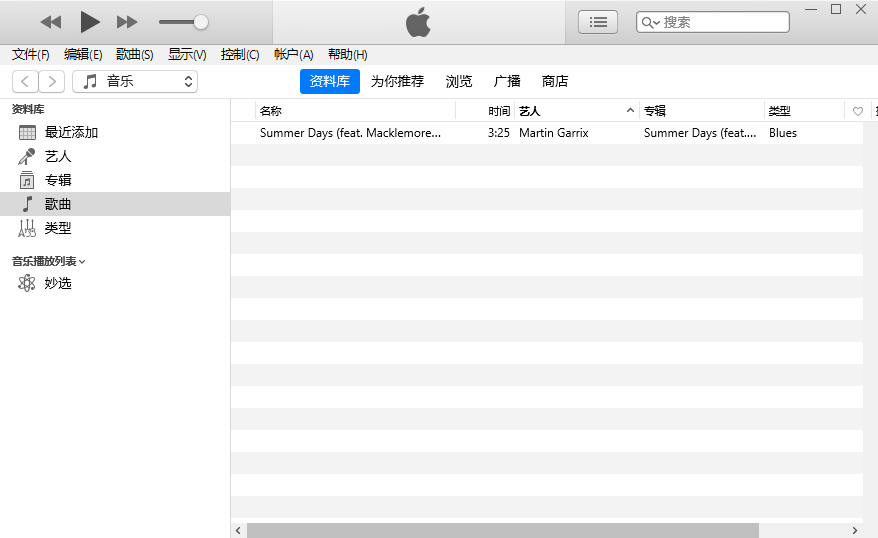The image size is (878, 538).
Task: Click the heart (loved) column header
Action: [857, 111]
